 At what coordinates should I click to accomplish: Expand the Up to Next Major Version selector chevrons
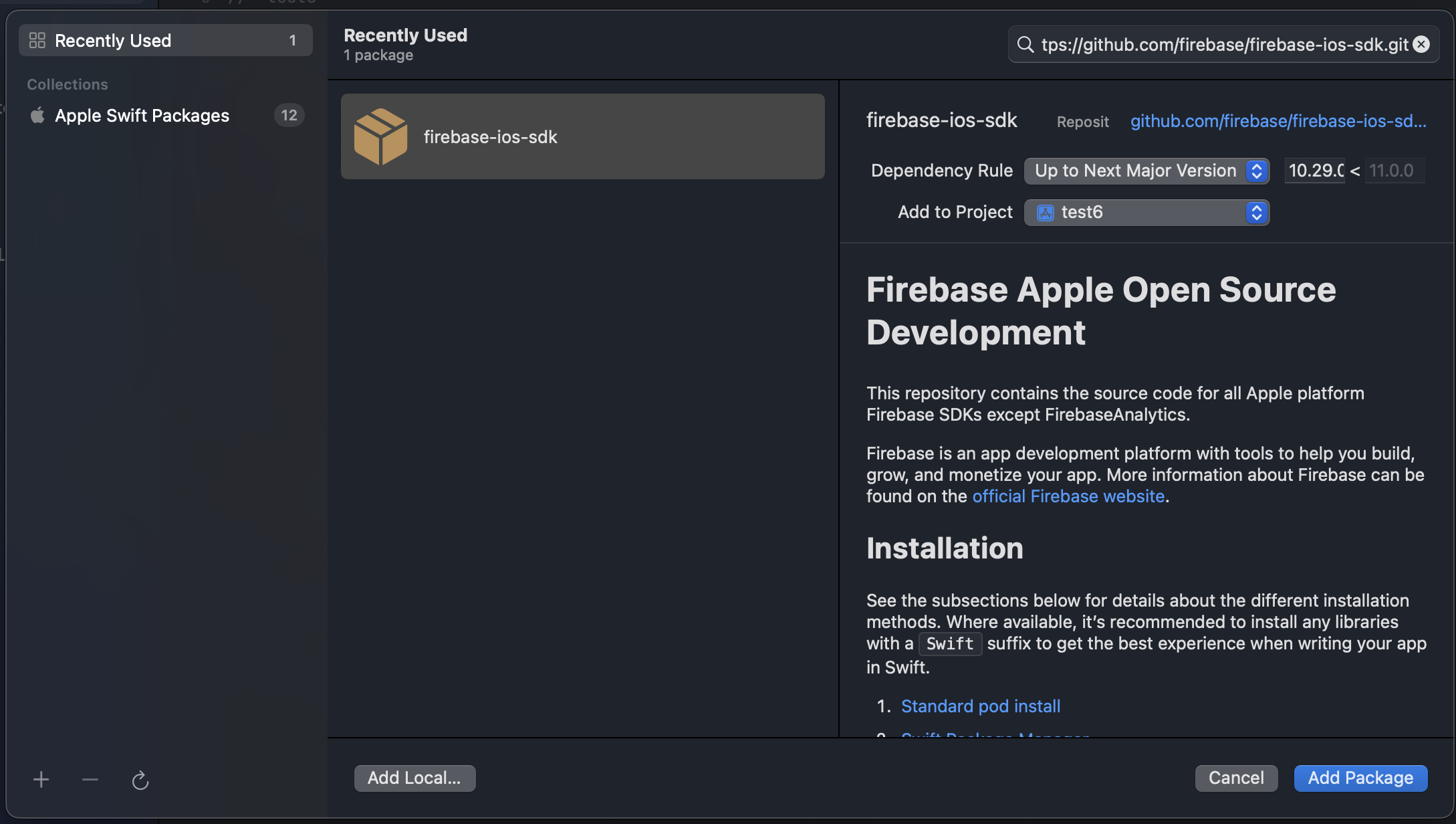tap(1256, 171)
